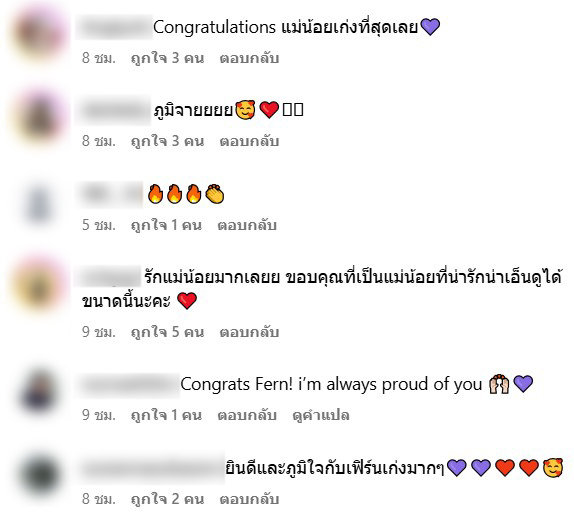The image size is (574, 516).
Task: View the one like on fire emojis comment
Action: coord(166,225)
